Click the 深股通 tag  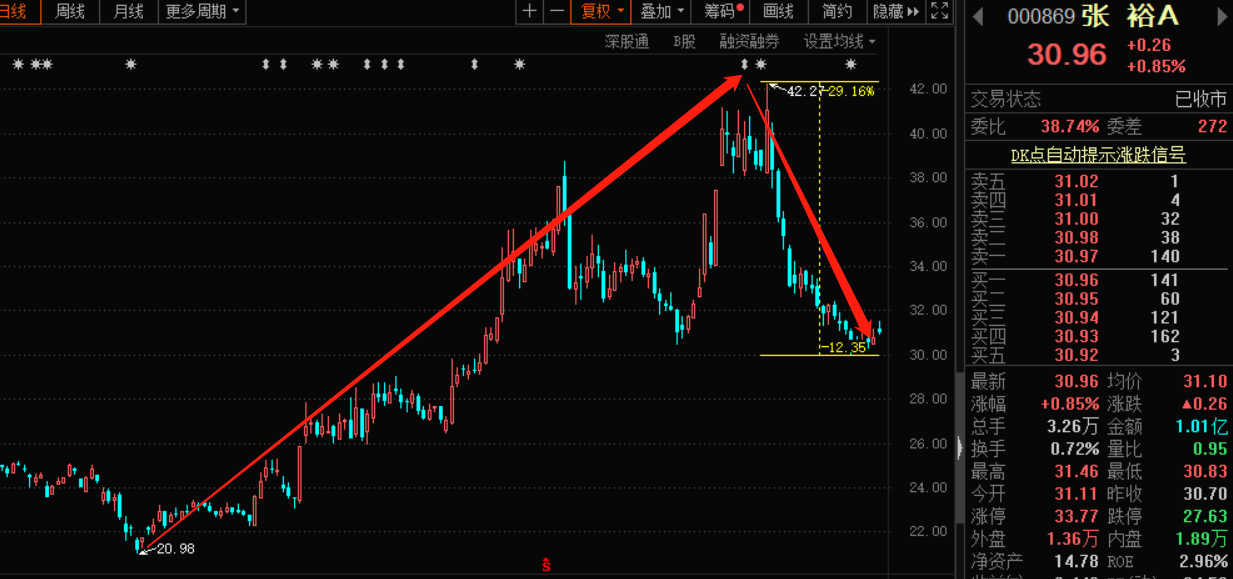pos(627,41)
